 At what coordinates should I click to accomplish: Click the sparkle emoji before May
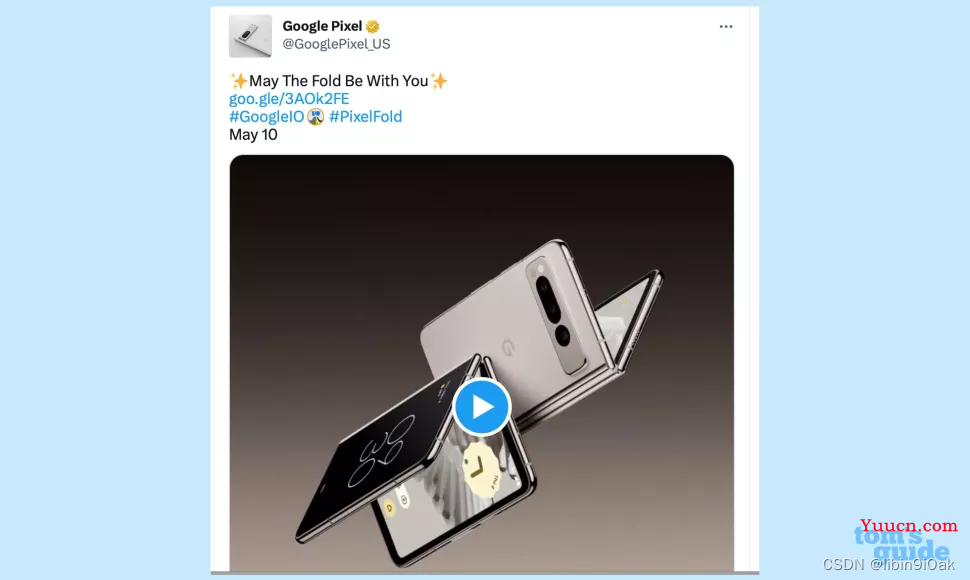(x=238, y=80)
